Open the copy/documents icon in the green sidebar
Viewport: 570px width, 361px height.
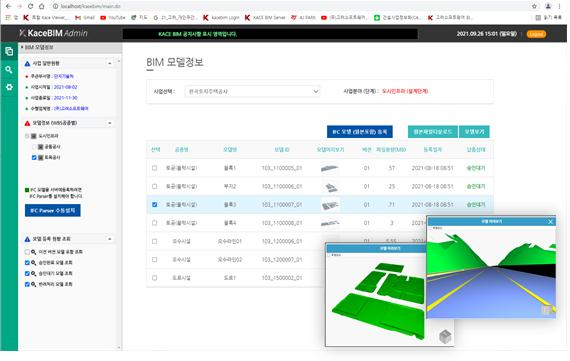[x=9, y=51]
